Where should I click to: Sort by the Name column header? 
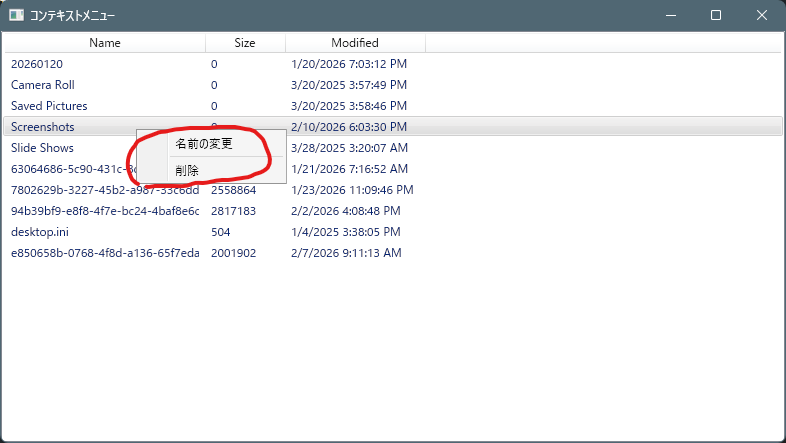click(x=104, y=43)
